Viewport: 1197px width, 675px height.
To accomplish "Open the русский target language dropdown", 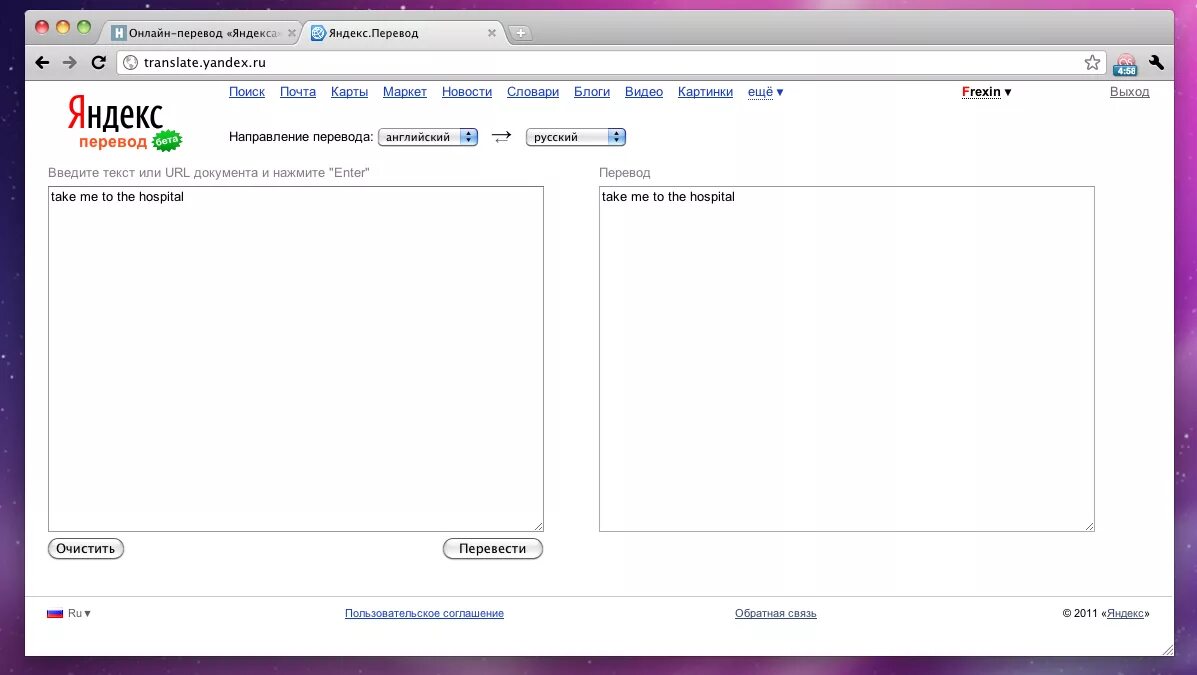I will click(576, 137).
